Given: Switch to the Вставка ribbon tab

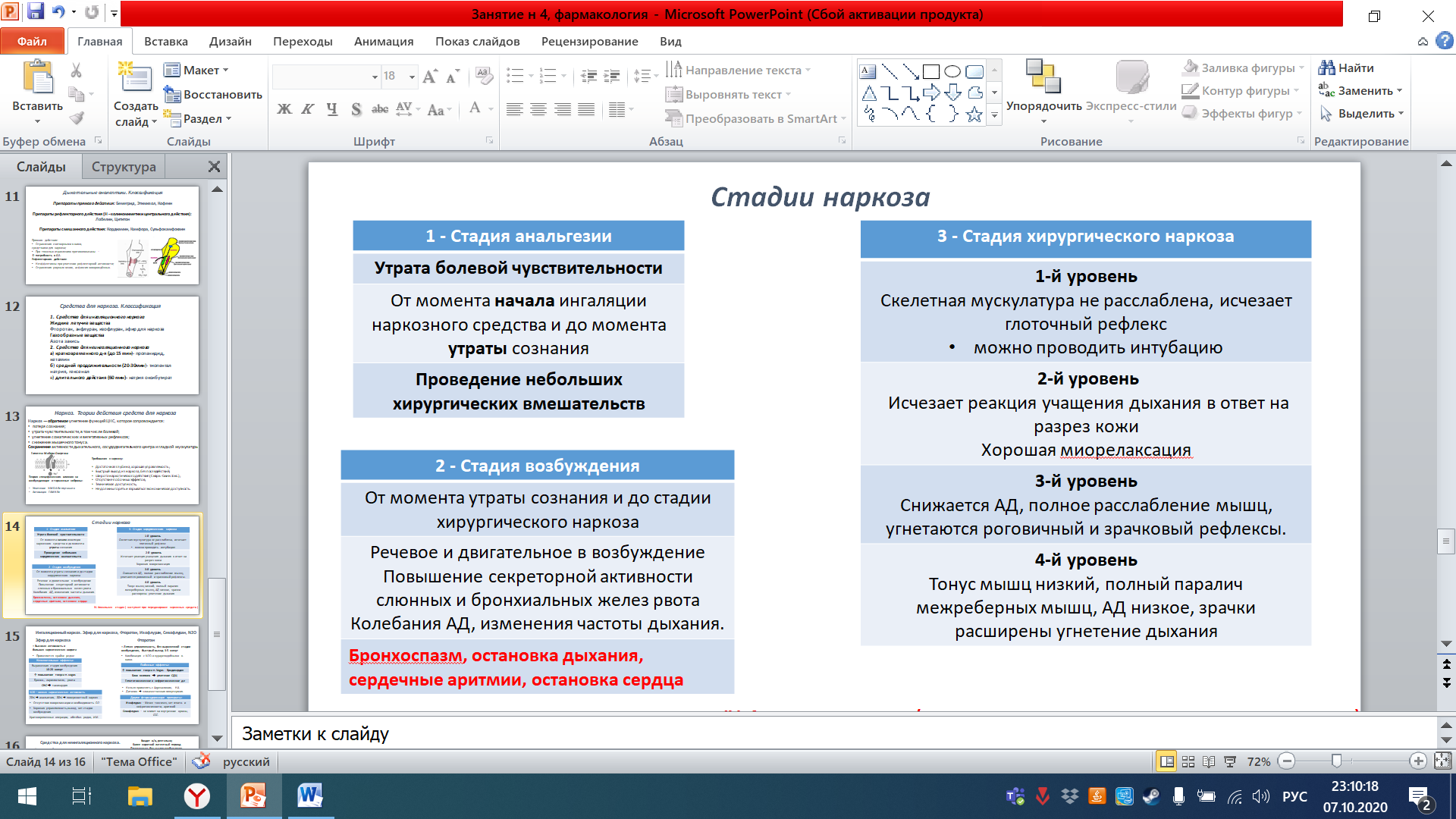Looking at the screenshot, I should coord(166,41).
